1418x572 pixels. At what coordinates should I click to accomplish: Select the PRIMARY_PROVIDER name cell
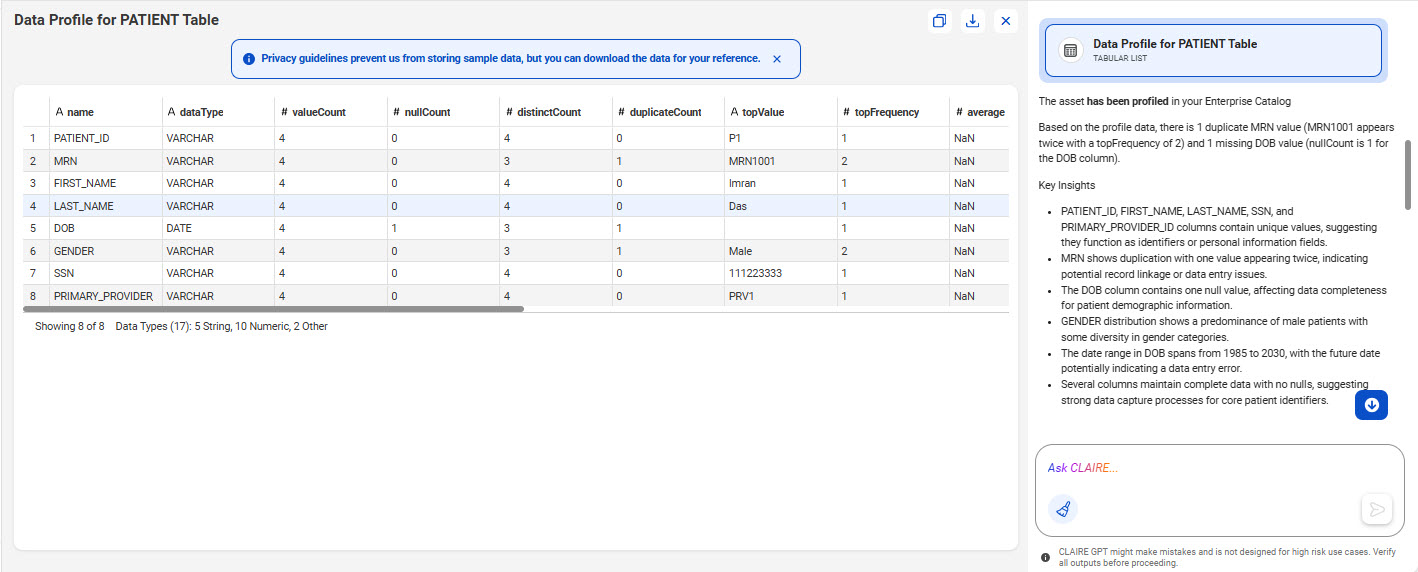[x=105, y=296]
